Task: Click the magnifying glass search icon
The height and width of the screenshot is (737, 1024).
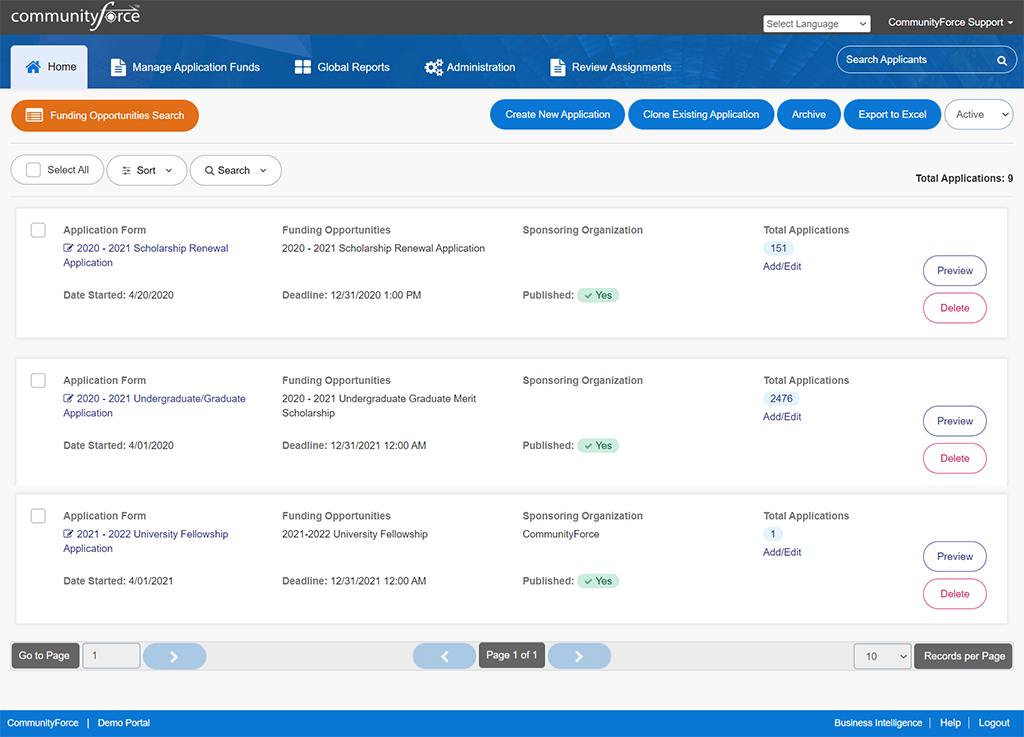Action: pos(1001,59)
